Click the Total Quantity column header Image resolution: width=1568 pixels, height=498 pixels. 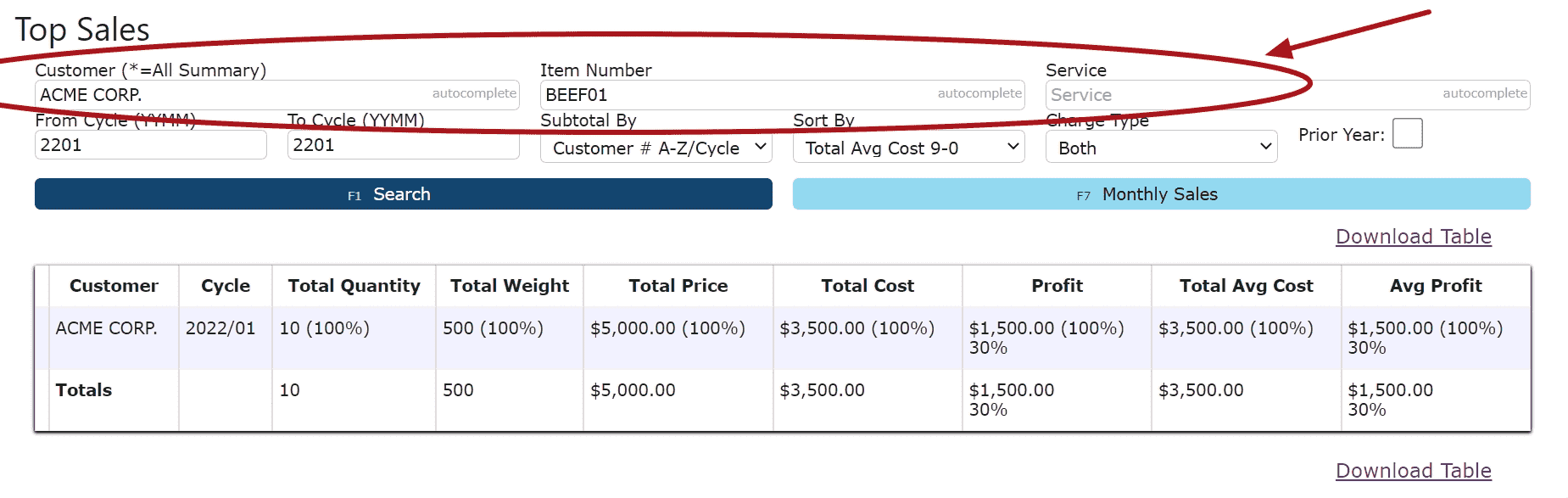pyautogui.click(x=354, y=286)
